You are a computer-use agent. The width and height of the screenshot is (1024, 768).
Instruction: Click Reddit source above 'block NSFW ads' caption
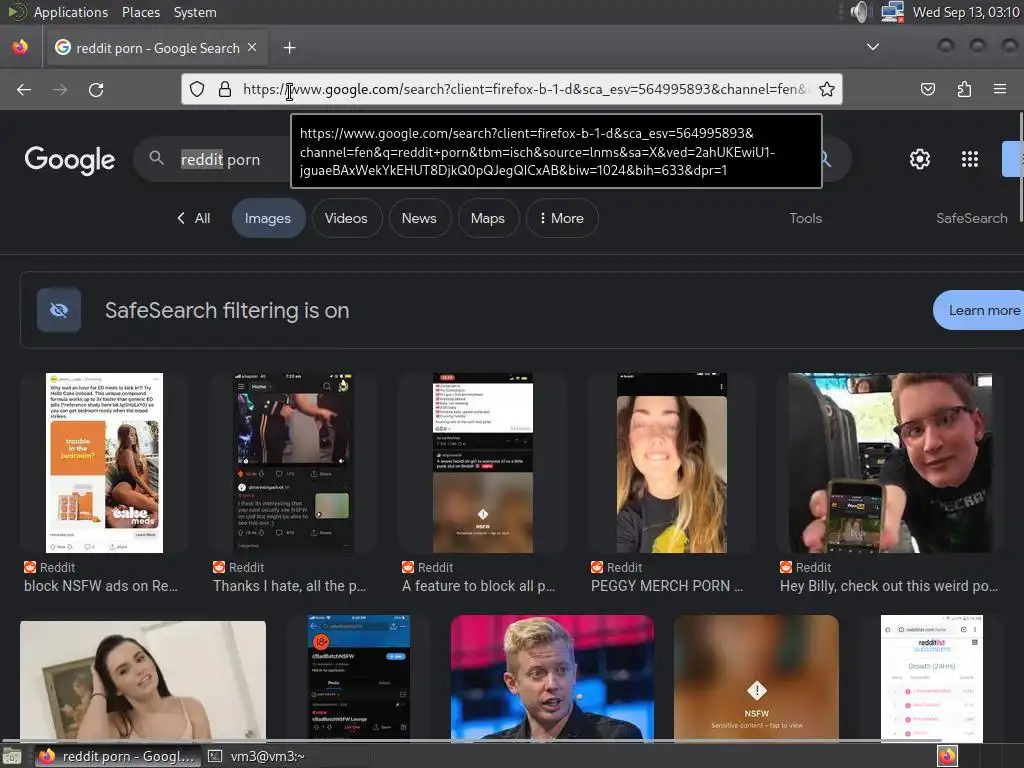(x=50, y=568)
